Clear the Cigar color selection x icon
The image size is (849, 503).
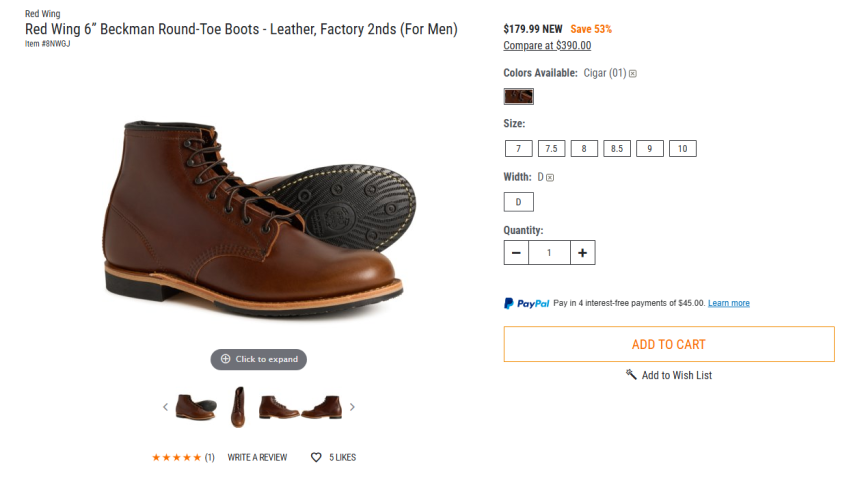[x=633, y=73]
